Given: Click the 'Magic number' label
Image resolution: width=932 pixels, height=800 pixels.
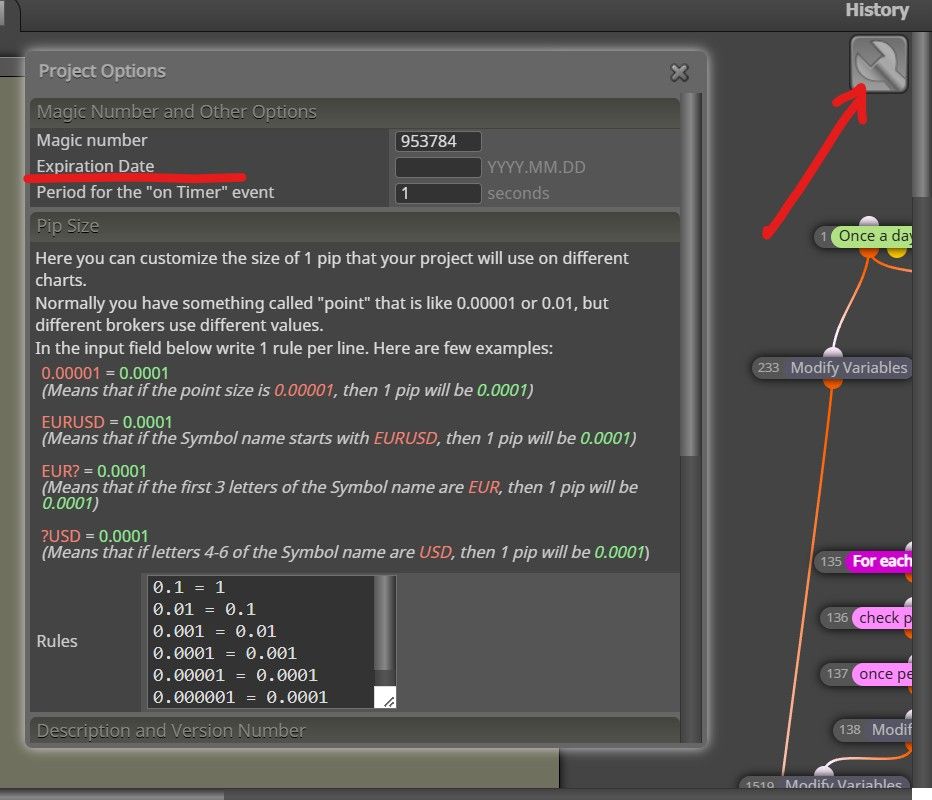Looking at the screenshot, I should click(x=92, y=141).
